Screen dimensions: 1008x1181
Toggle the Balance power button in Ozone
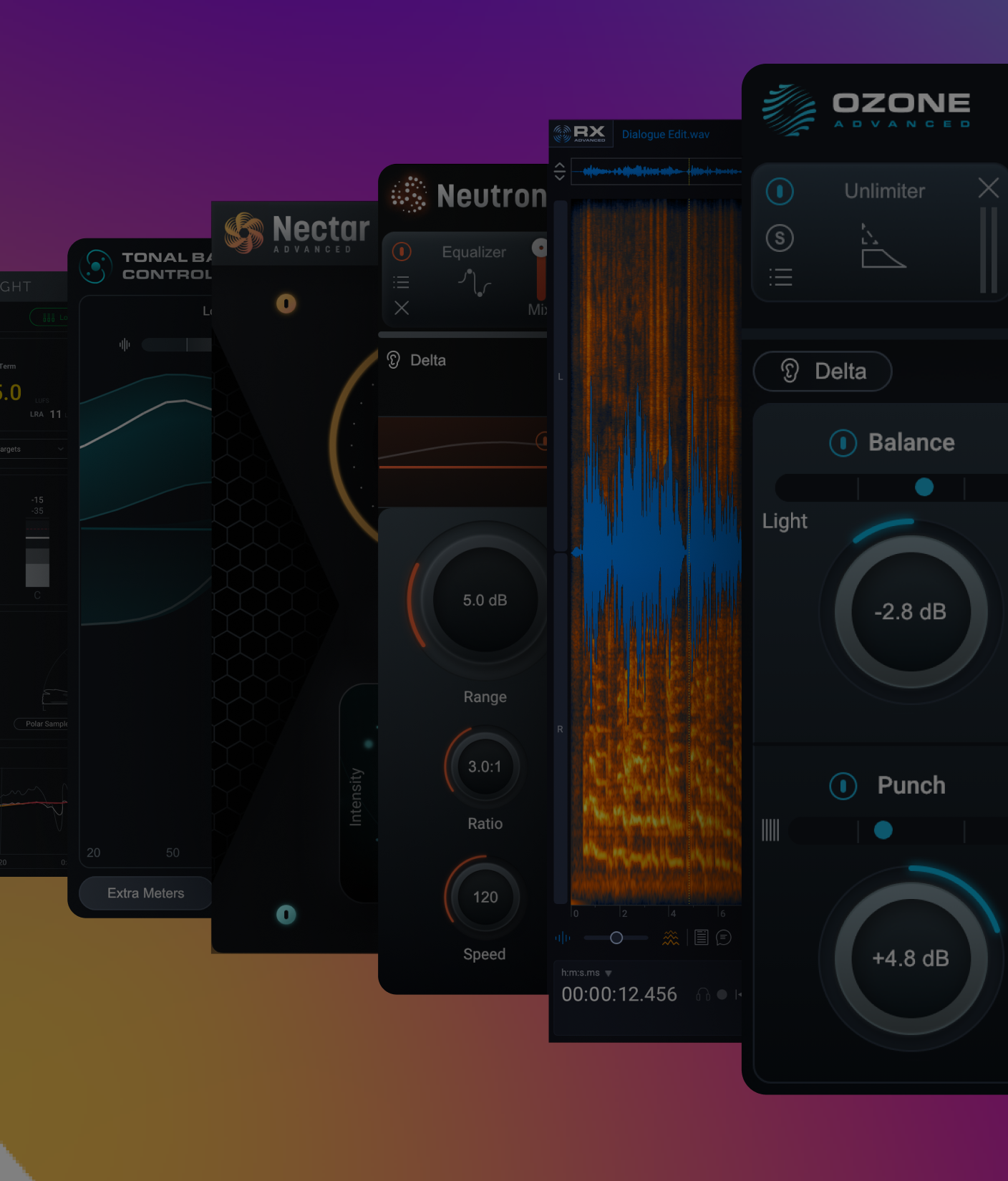(x=843, y=443)
